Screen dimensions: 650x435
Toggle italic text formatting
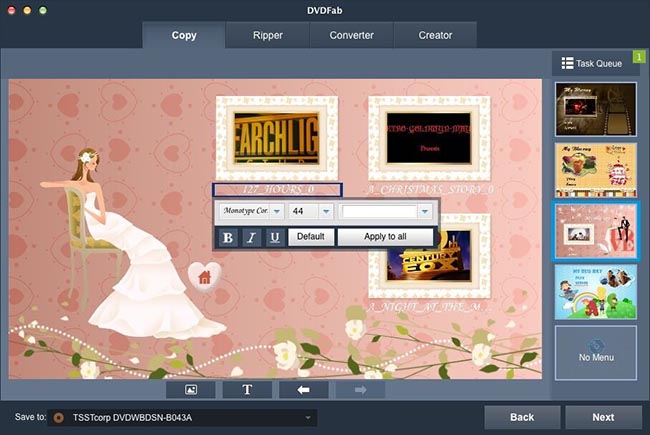(251, 238)
